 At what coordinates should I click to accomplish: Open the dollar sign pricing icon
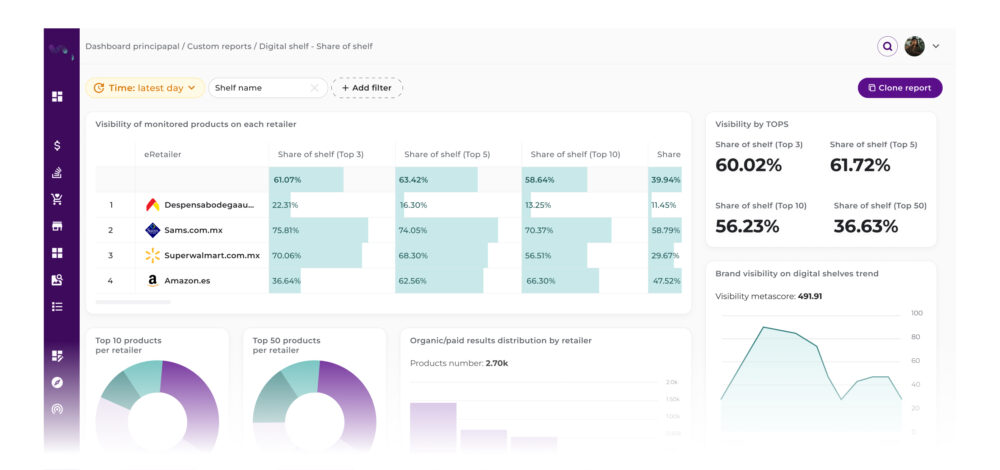click(x=57, y=145)
